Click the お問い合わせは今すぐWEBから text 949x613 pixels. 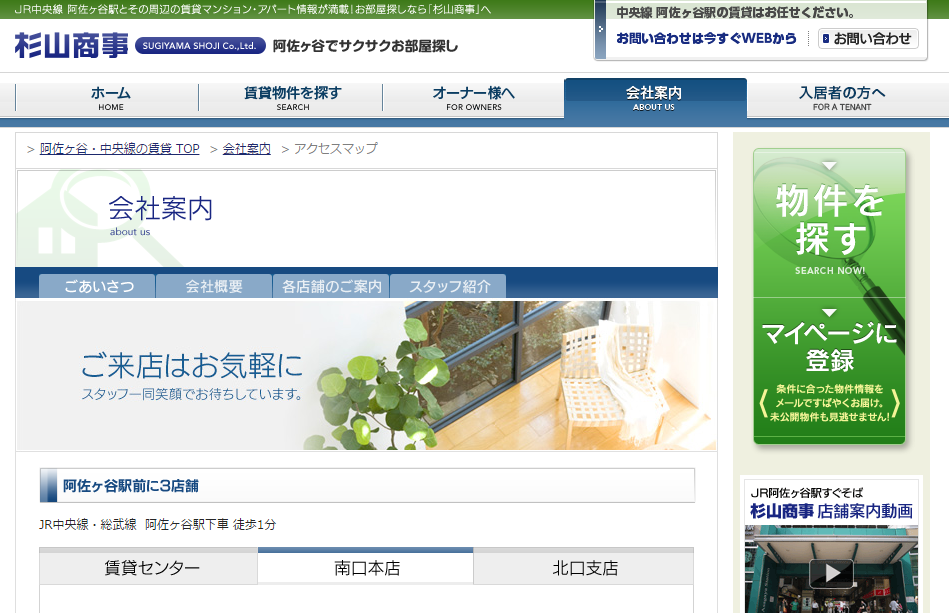(x=706, y=38)
